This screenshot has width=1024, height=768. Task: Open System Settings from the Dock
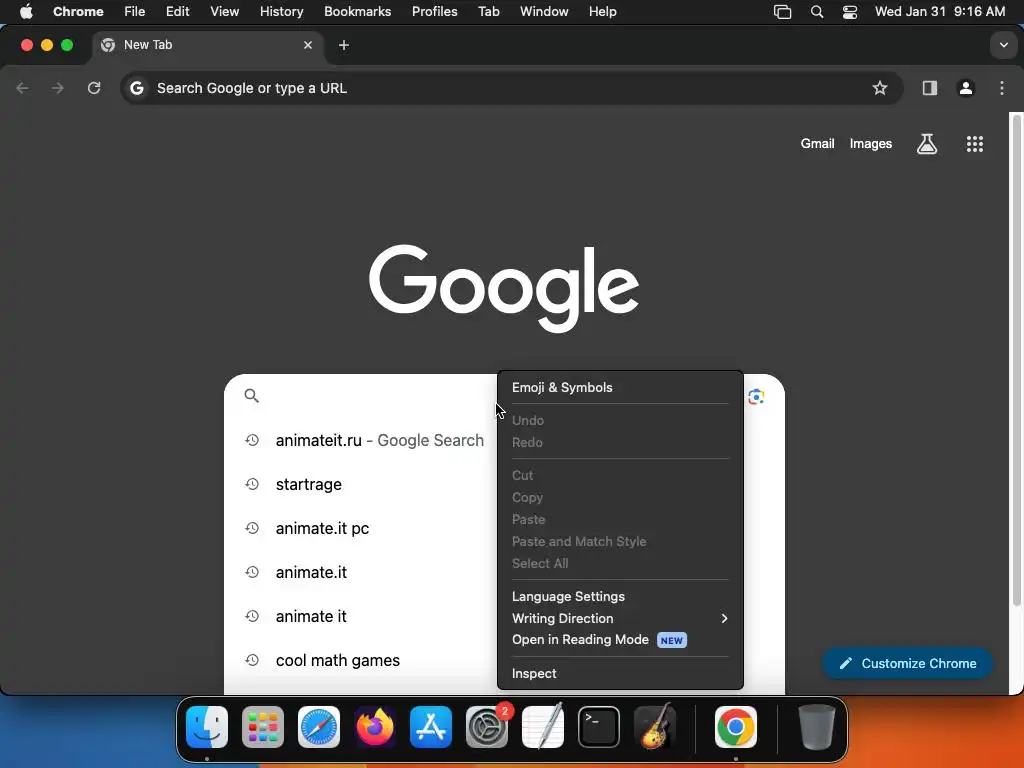[487, 727]
